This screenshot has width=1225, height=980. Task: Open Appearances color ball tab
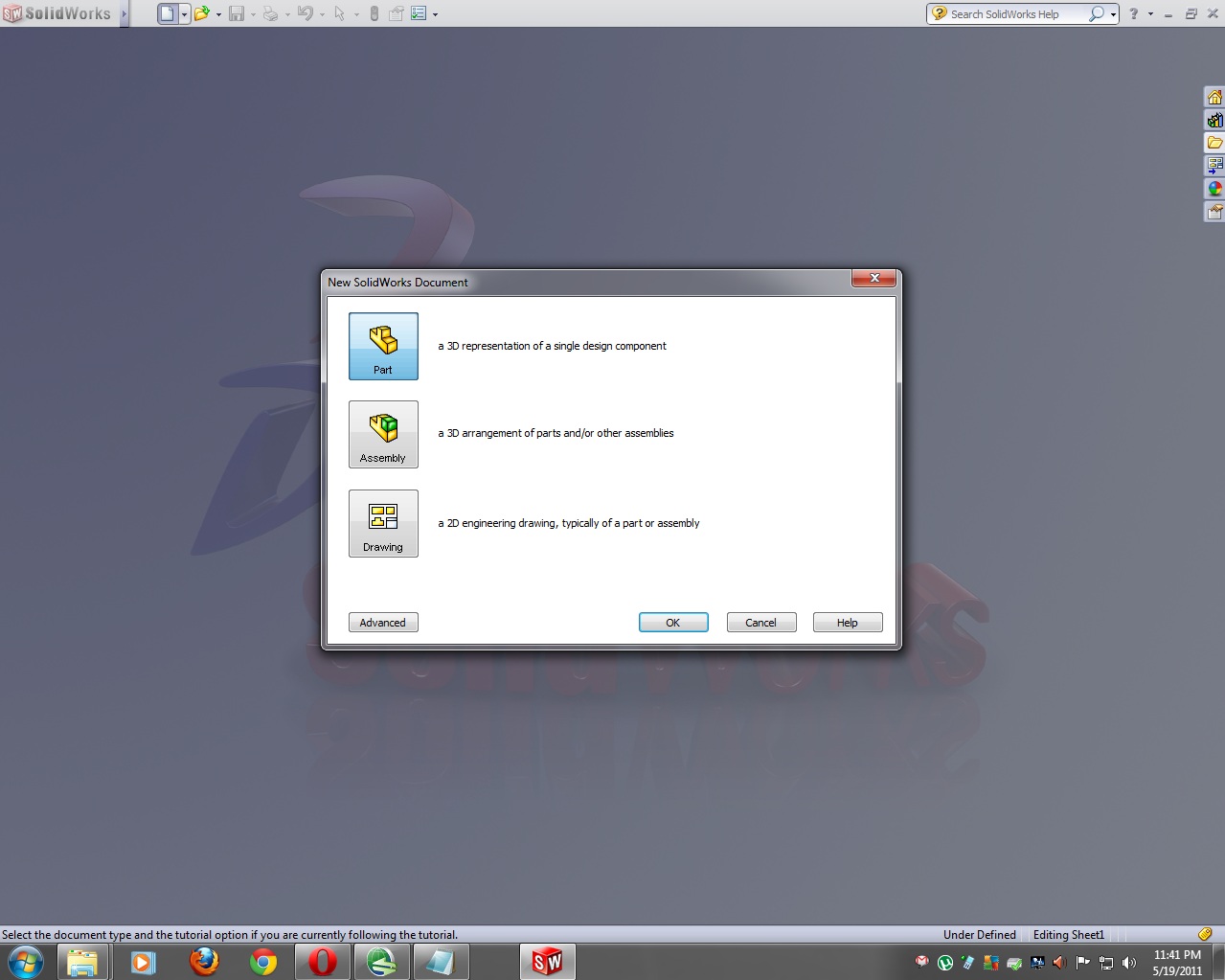point(1214,189)
